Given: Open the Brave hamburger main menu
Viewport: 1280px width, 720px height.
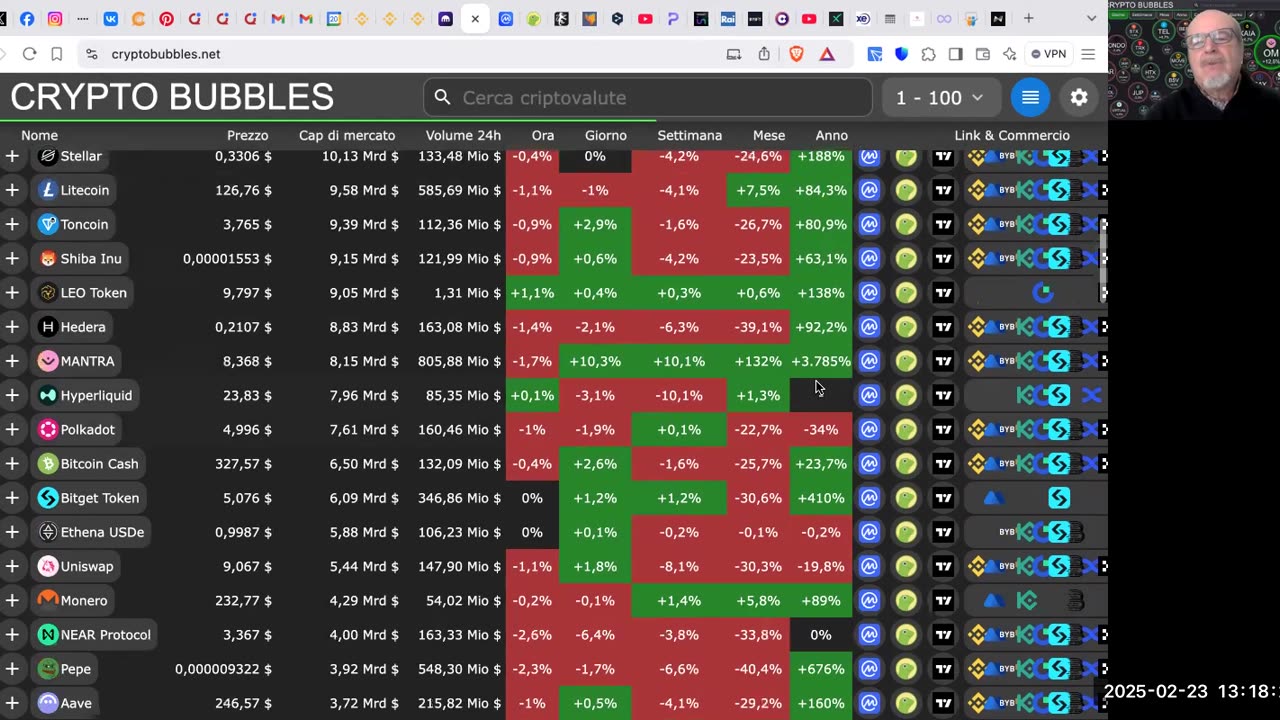Looking at the screenshot, I should [1088, 54].
